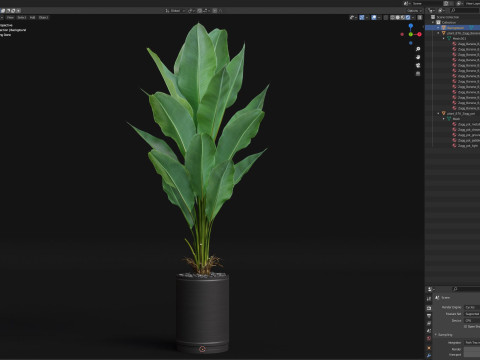Screen dimensions: 480x360
Task: Open Render Engine dropdown
Action: (472, 307)
